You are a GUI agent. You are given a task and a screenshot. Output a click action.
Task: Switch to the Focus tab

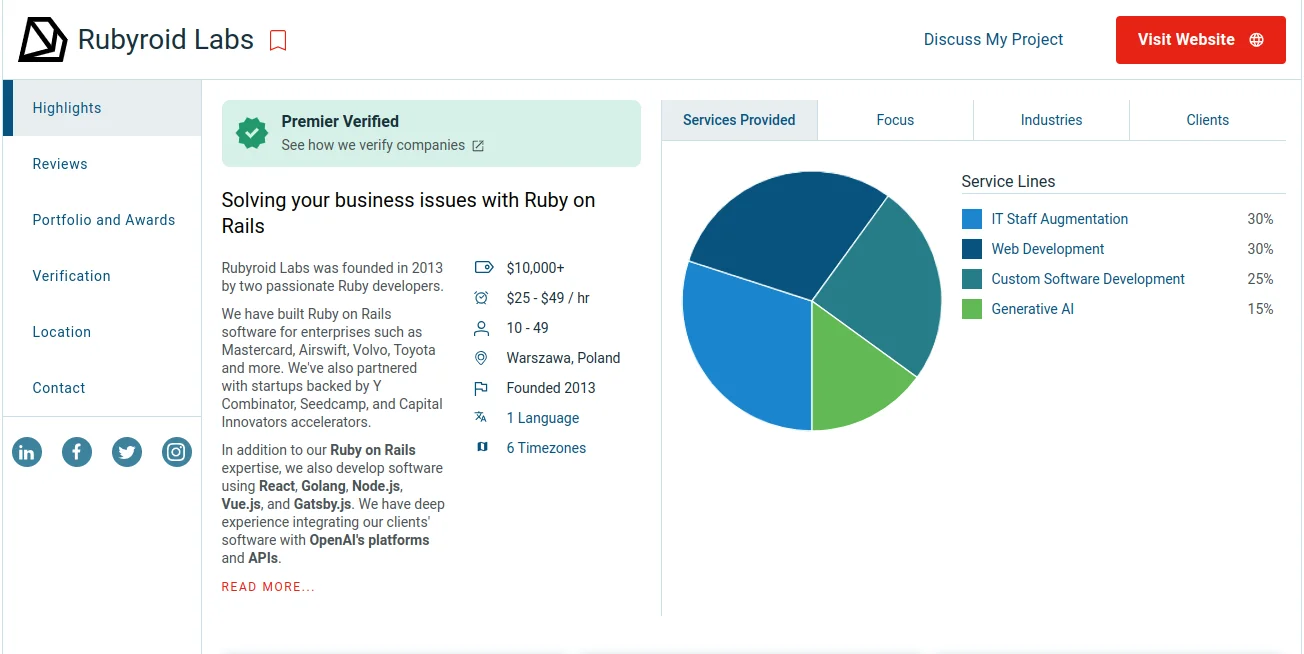895,120
